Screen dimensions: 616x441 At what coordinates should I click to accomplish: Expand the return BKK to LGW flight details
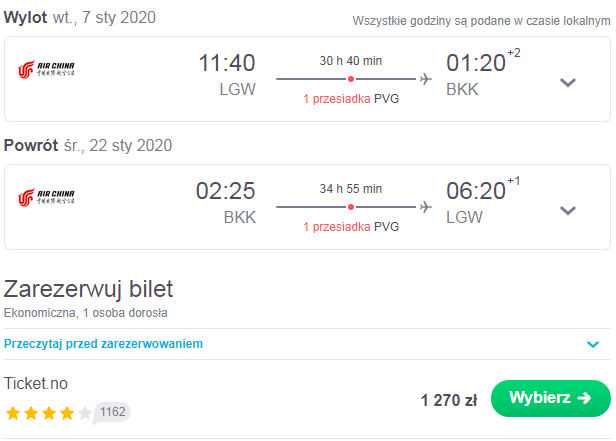click(x=568, y=210)
